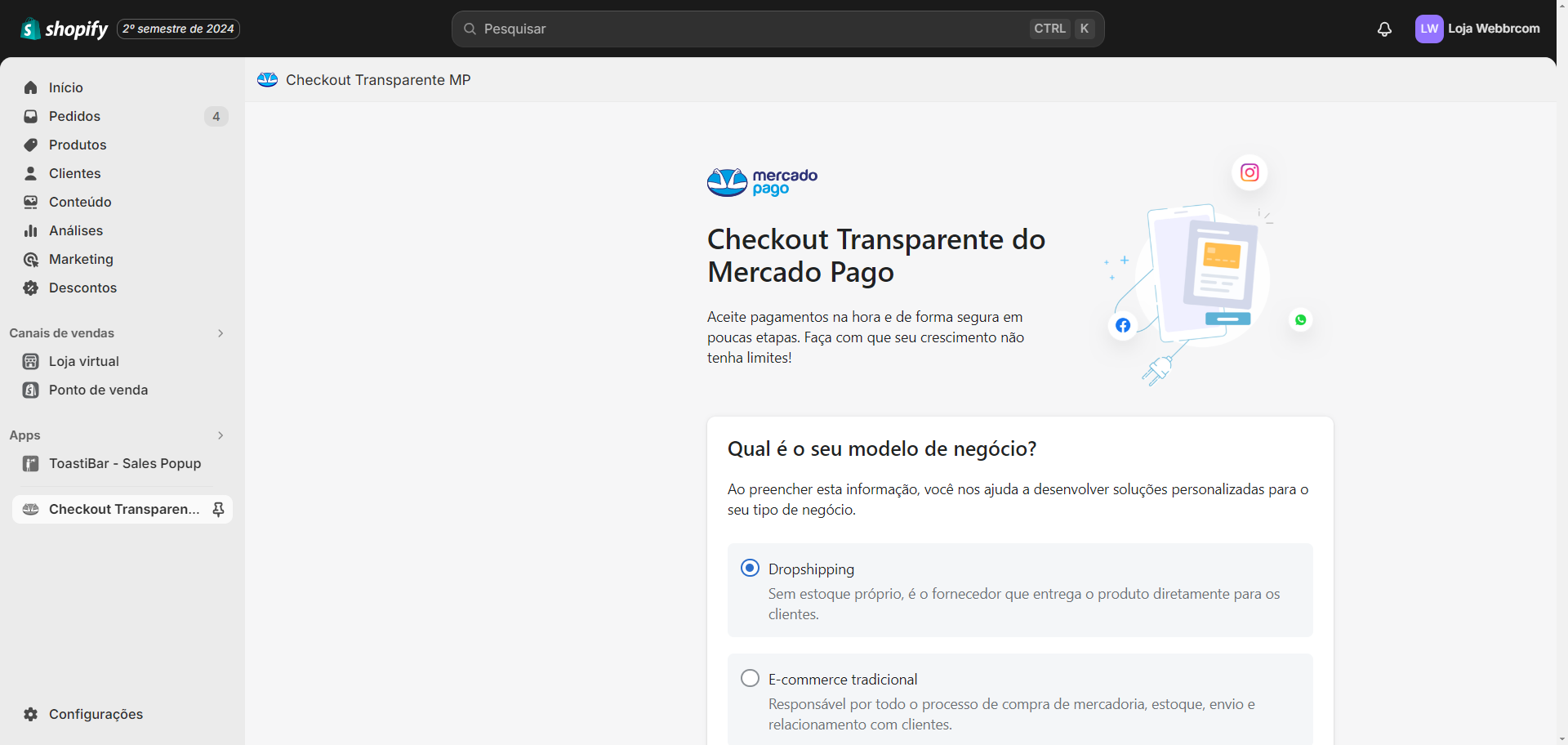Open Análises in the sidebar
Screen dimensions: 1568x745
pyautogui.click(x=122, y=230)
